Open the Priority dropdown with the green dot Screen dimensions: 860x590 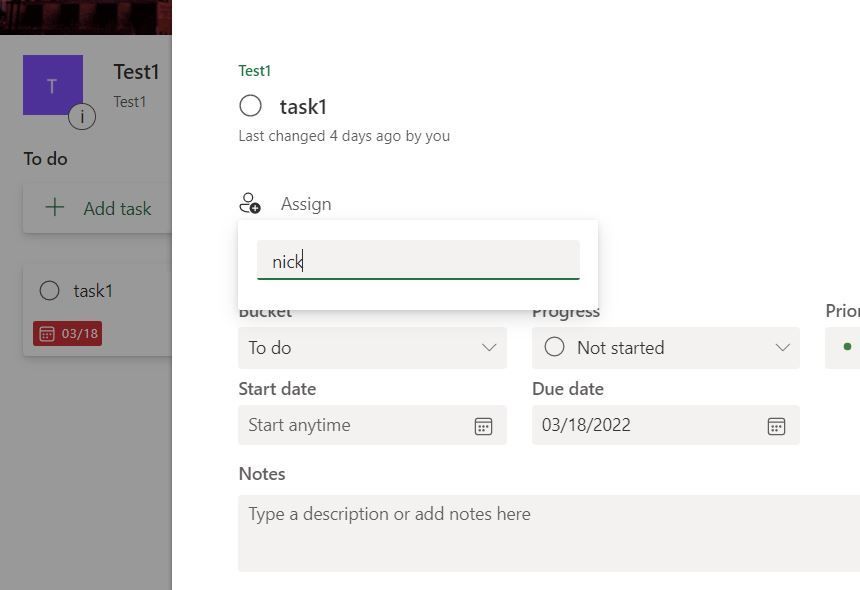pyautogui.click(x=843, y=348)
